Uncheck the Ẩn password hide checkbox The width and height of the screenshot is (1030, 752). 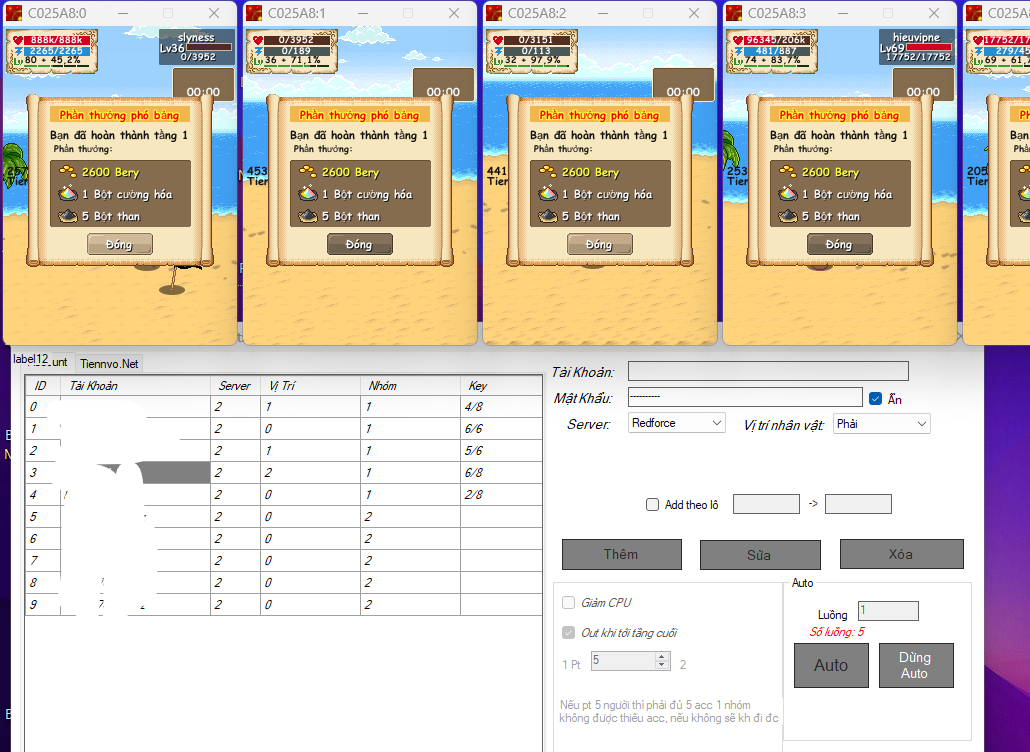[x=876, y=398]
